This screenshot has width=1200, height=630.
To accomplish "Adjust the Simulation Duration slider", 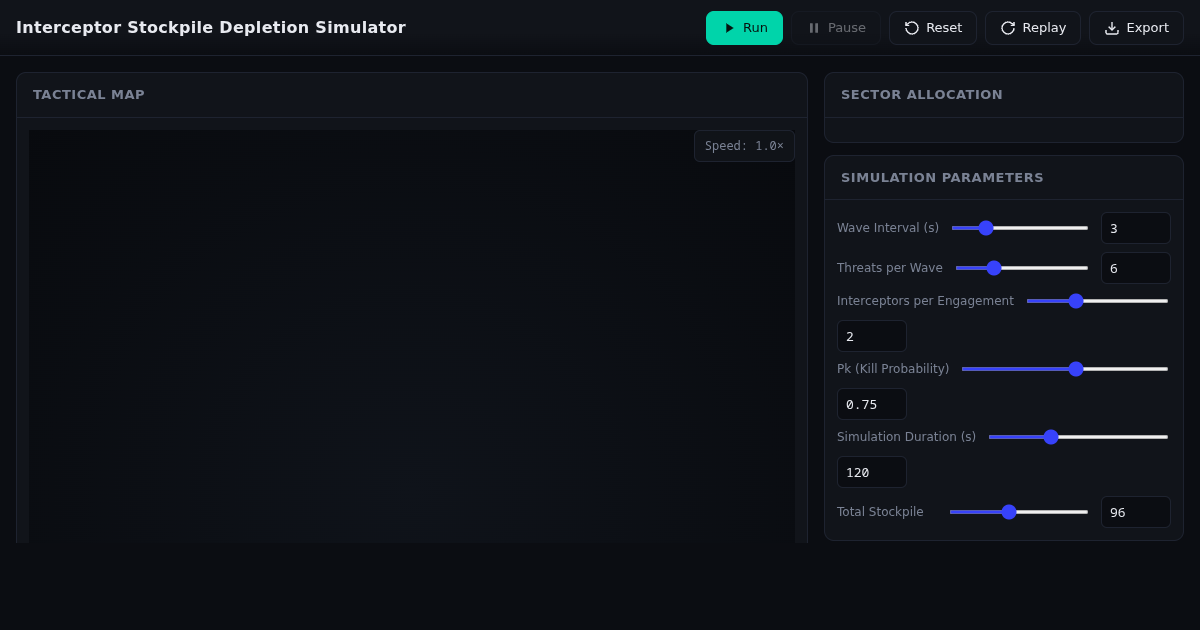I will click(x=1078, y=437).
